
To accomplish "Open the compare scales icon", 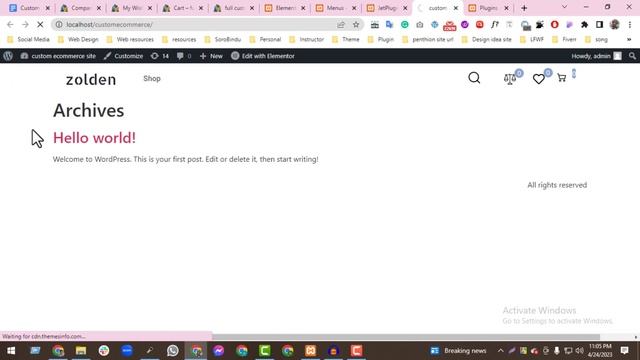I will coord(509,78).
